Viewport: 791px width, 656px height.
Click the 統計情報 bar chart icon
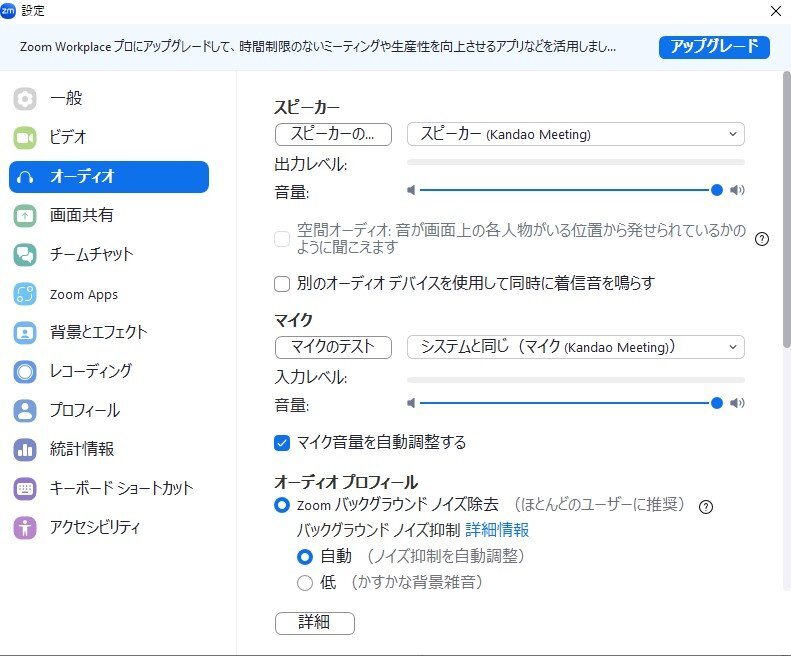tap(25, 450)
